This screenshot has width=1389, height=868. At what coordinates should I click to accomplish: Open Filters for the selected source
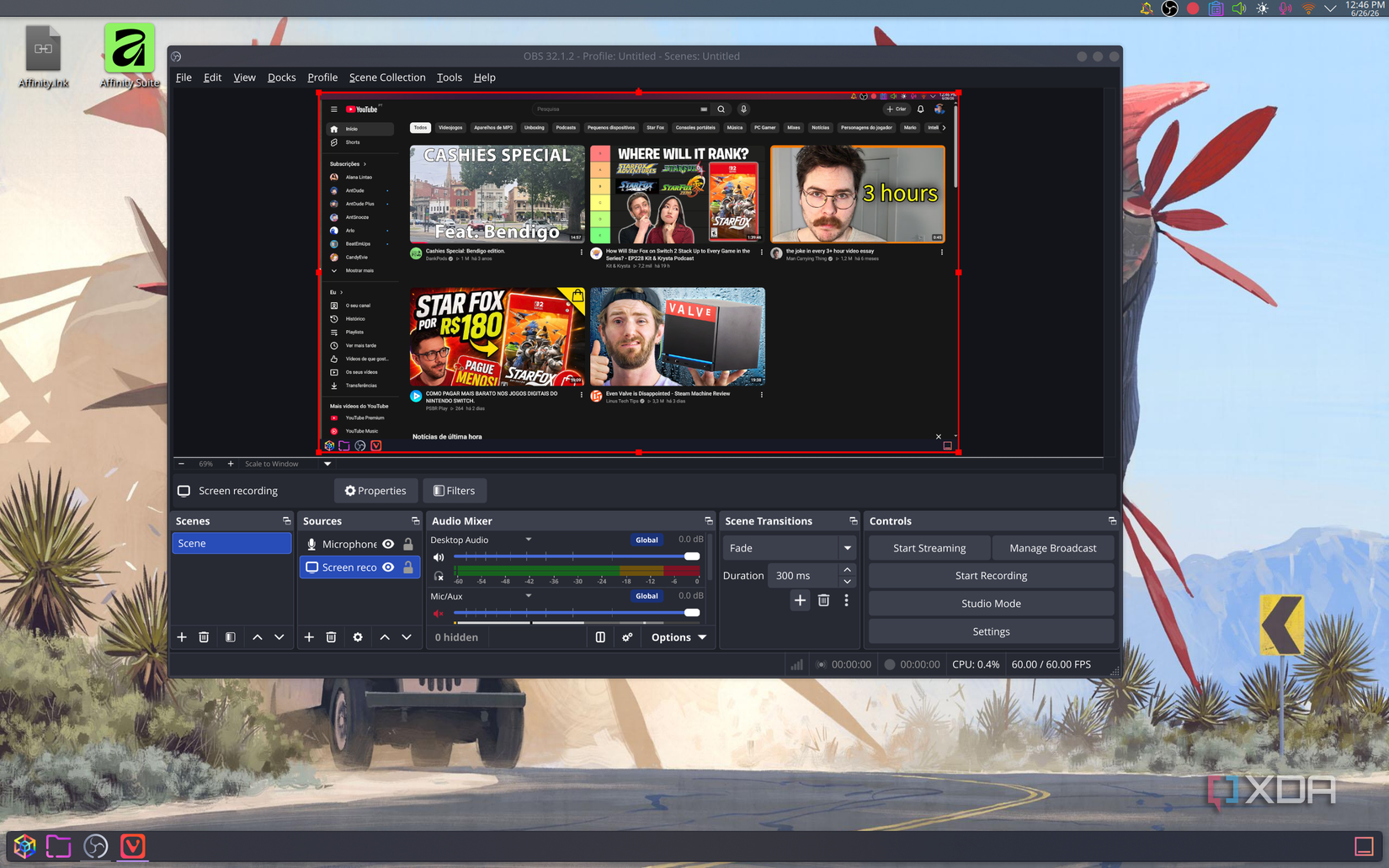(455, 491)
